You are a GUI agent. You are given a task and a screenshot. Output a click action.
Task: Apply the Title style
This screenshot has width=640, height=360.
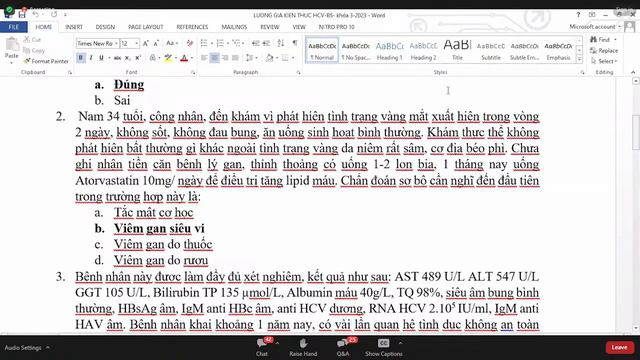click(x=457, y=50)
